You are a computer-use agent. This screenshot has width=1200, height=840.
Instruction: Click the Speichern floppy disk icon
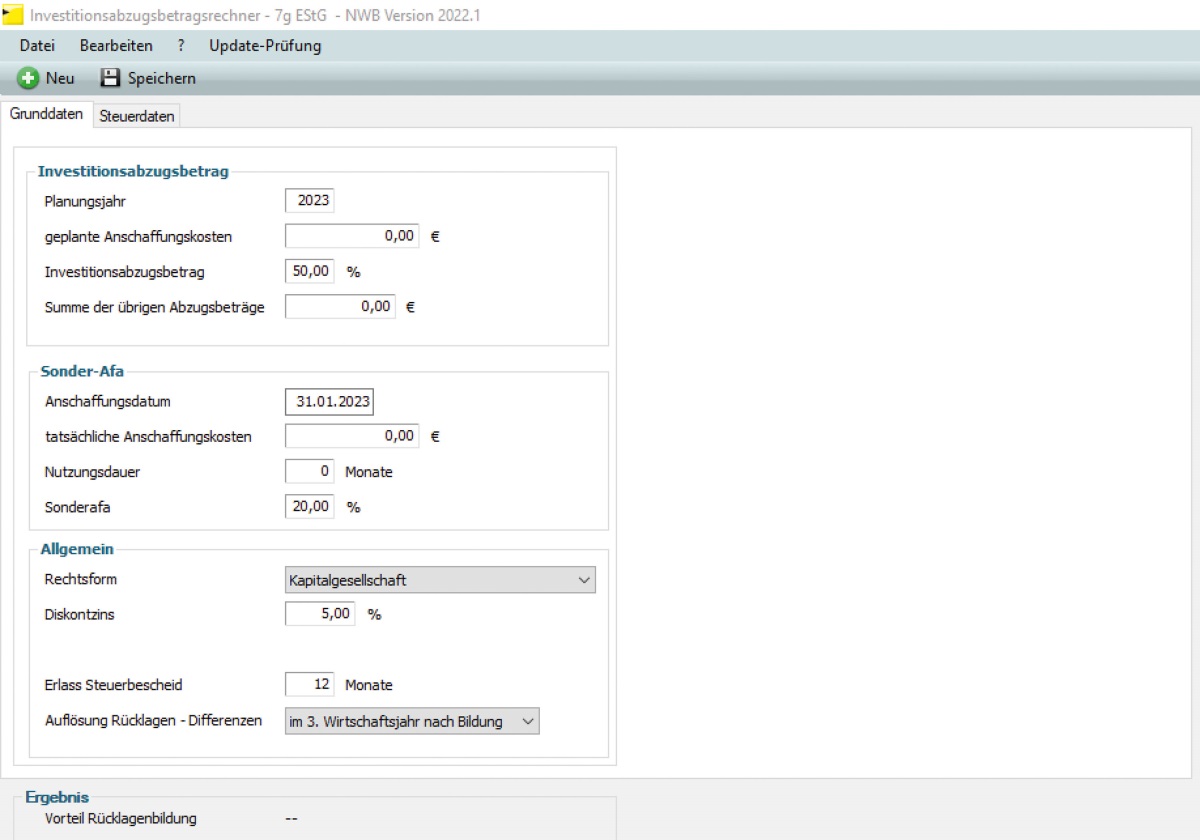tap(110, 78)
